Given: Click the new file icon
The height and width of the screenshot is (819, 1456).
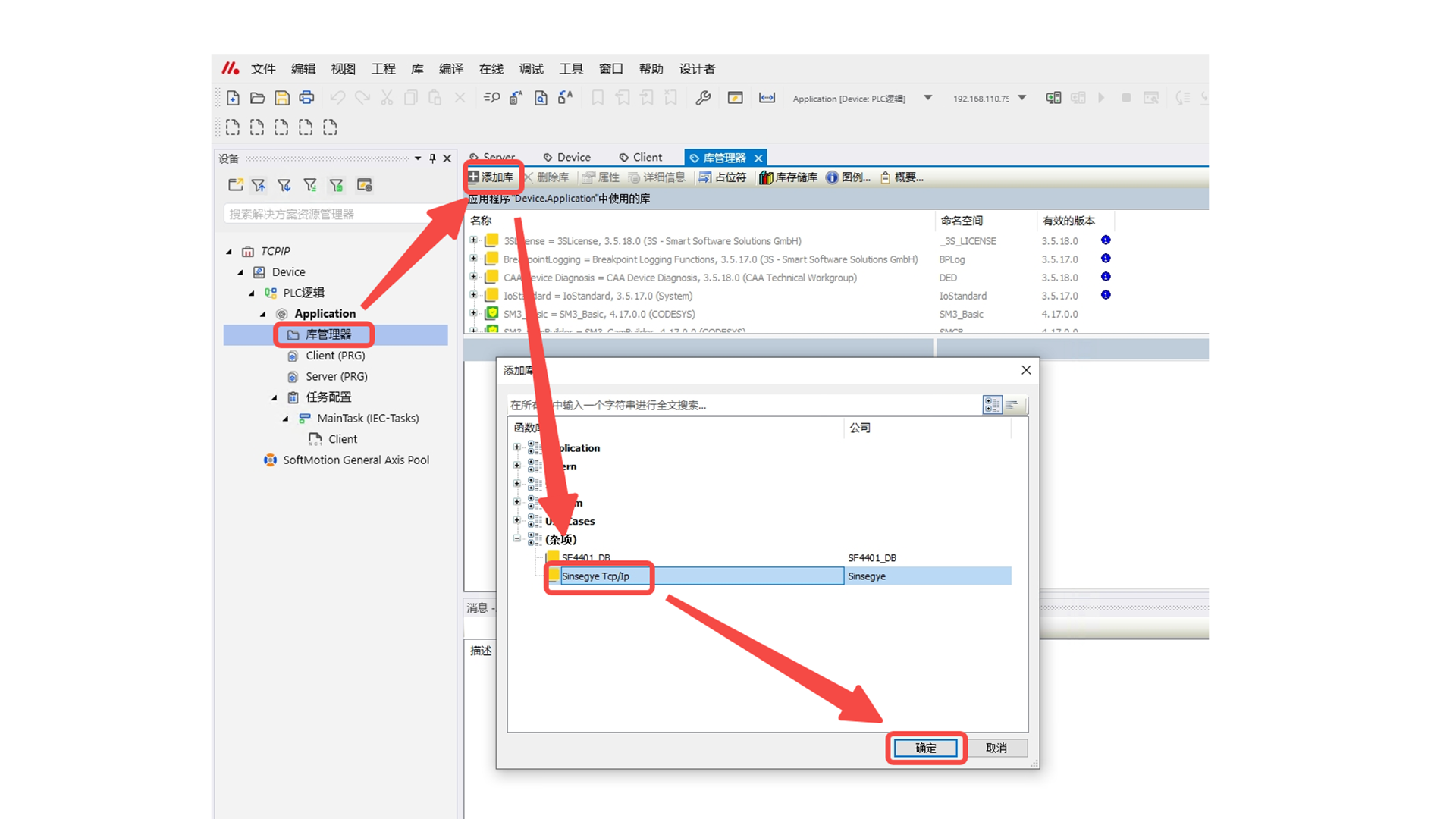Looking at the screenshot, I should tap(233, 98).
